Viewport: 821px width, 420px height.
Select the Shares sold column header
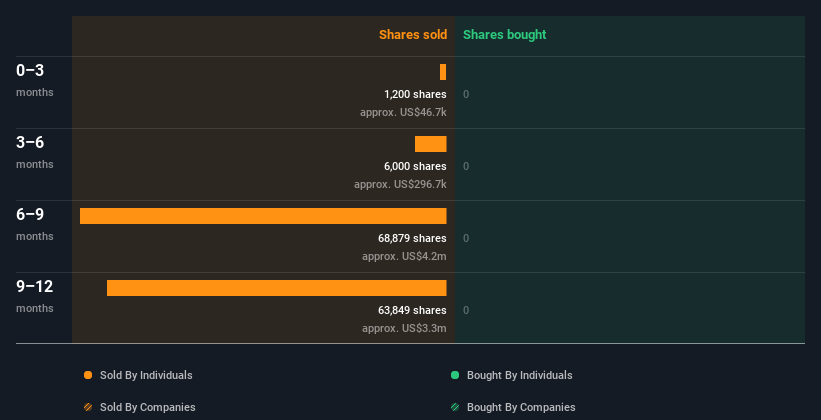coord(413,35)
